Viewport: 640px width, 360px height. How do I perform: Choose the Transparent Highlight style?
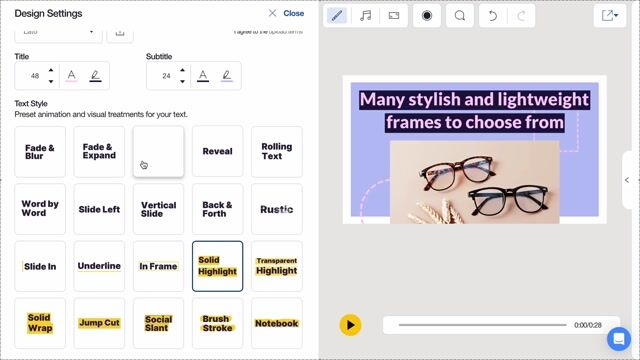click(x=277, y=266)
